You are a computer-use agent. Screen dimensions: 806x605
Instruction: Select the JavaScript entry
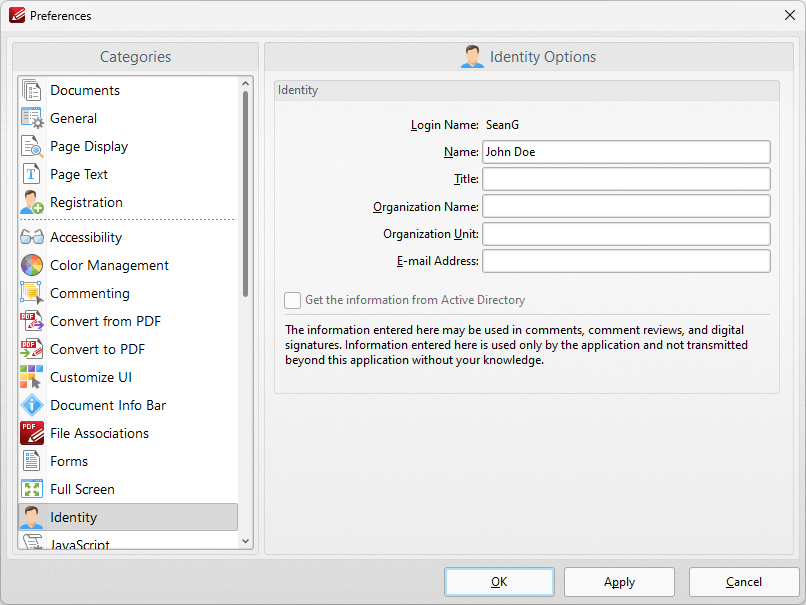click(128, 542)
